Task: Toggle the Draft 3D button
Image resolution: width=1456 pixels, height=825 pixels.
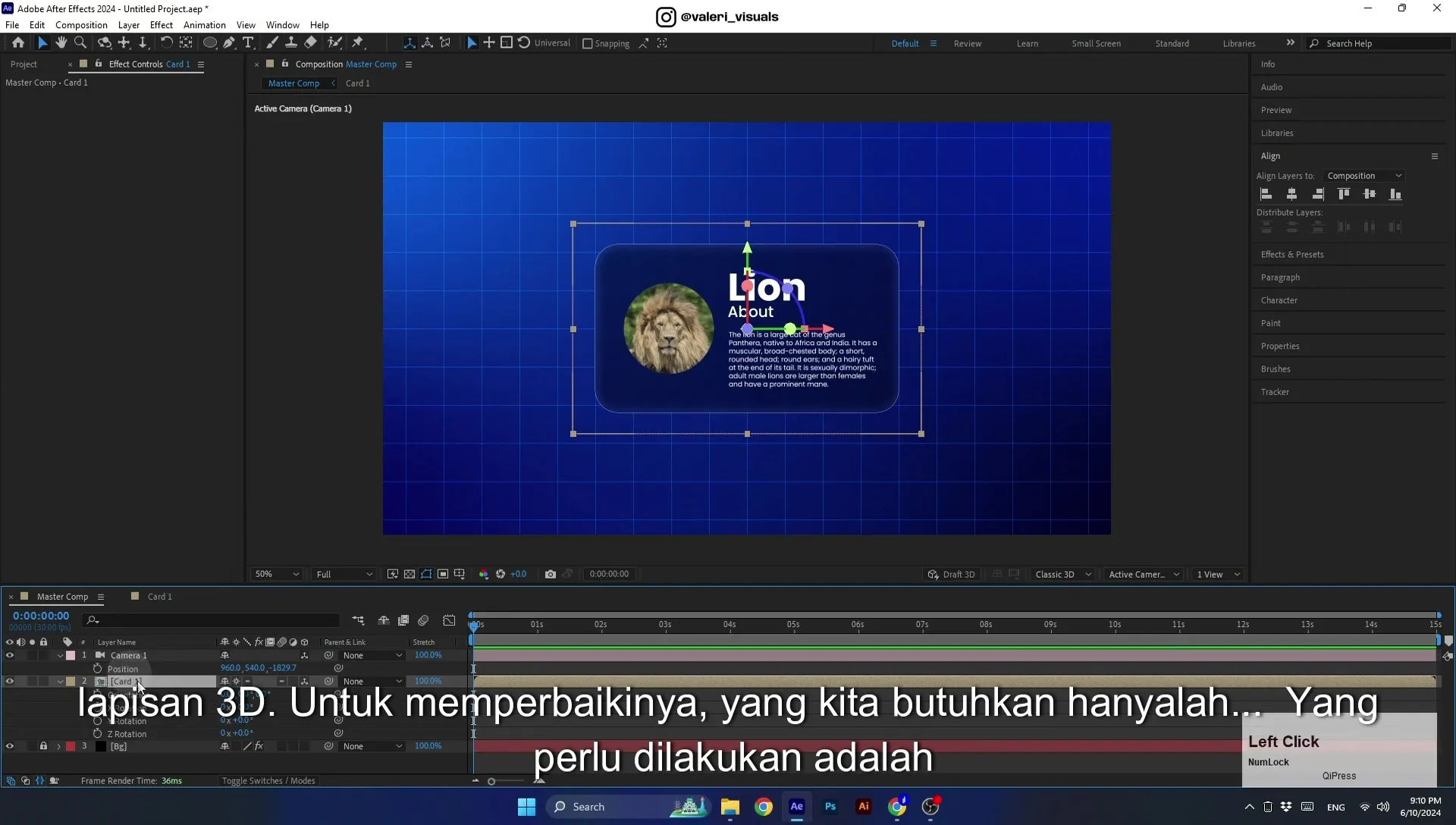Action: coord(952,574)
